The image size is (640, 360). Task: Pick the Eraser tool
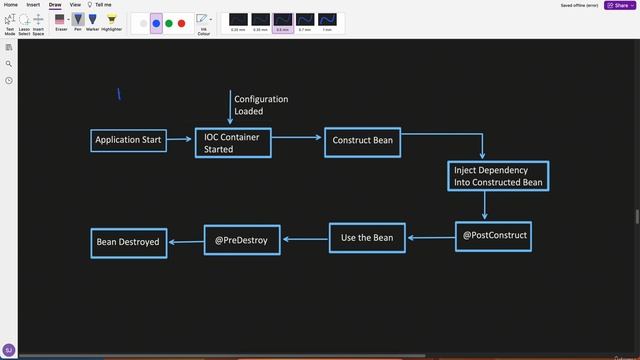(60, 22)
